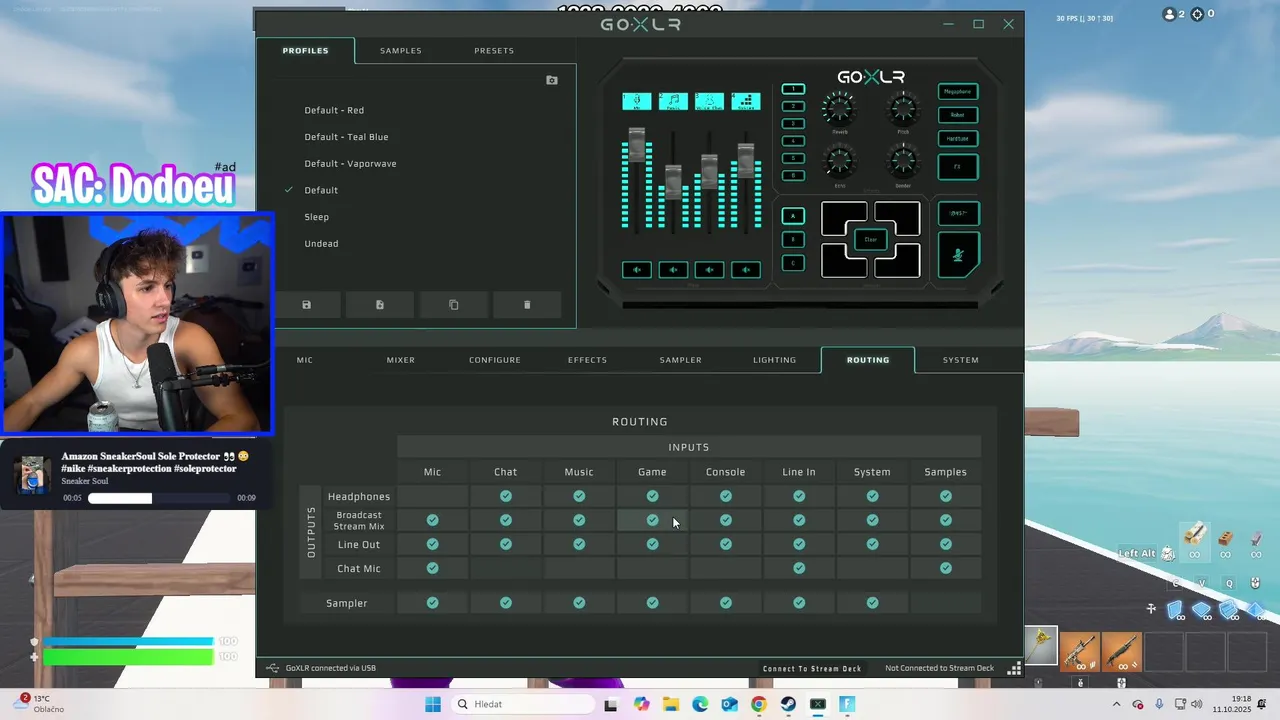Toggle Mic routing to Broadcast Stream Mix
The width and height of the screenshot is (1280, 720).
tap(432, 520)
